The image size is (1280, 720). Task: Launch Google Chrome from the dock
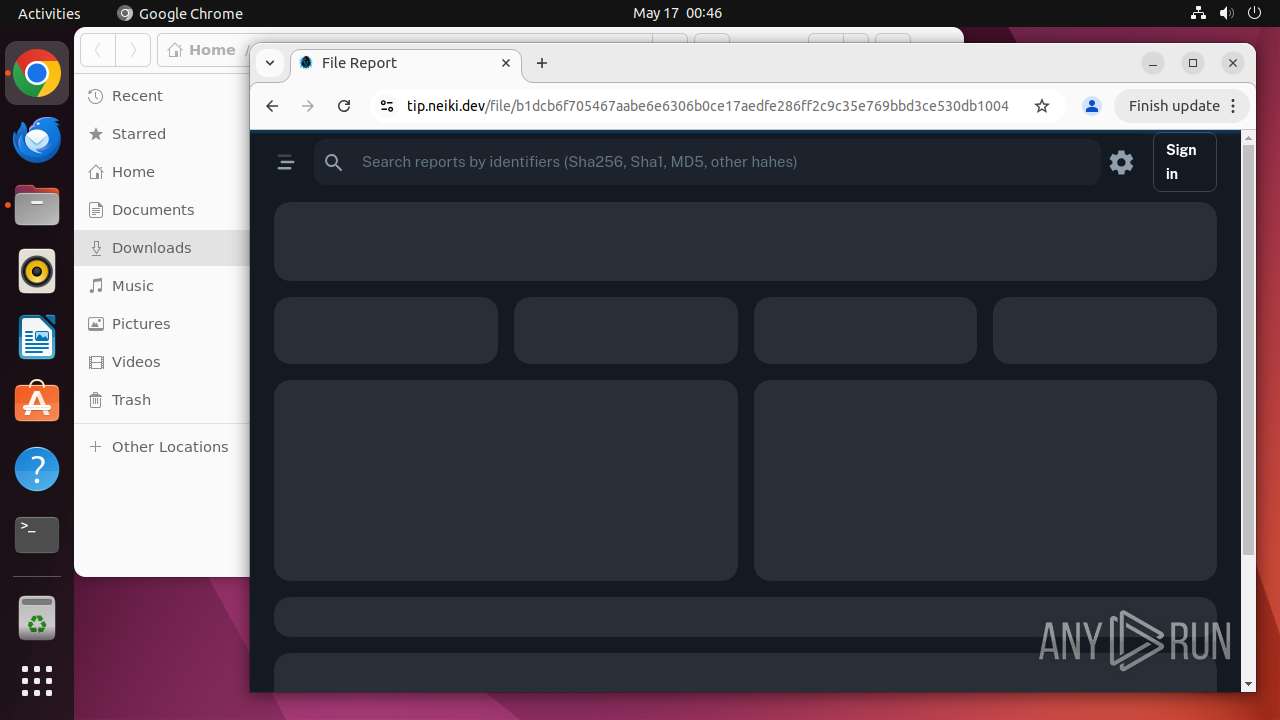pyautogui.click(x=37, y=74)
